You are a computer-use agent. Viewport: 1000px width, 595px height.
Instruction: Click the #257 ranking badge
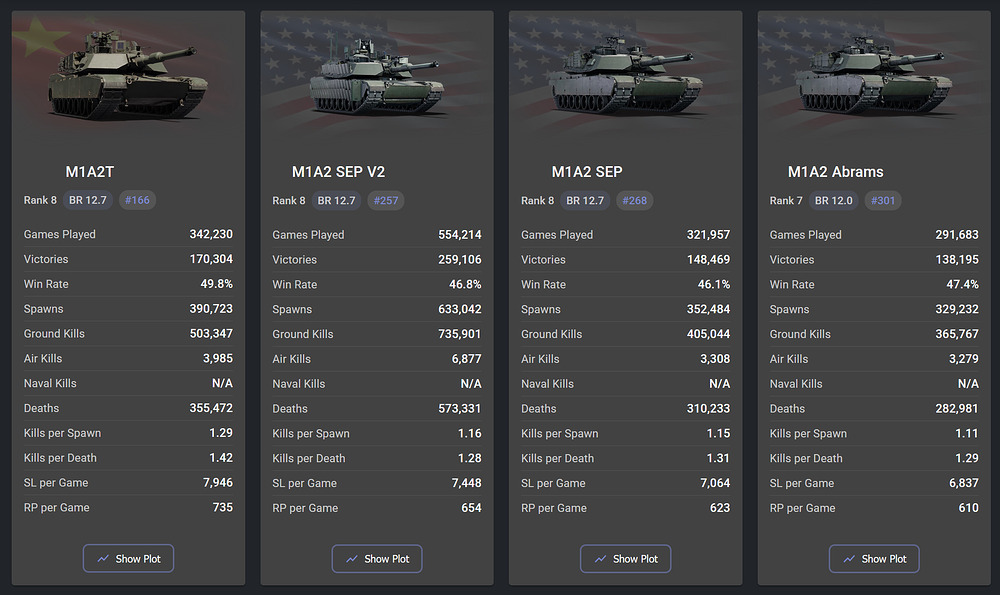pos(386,200)
